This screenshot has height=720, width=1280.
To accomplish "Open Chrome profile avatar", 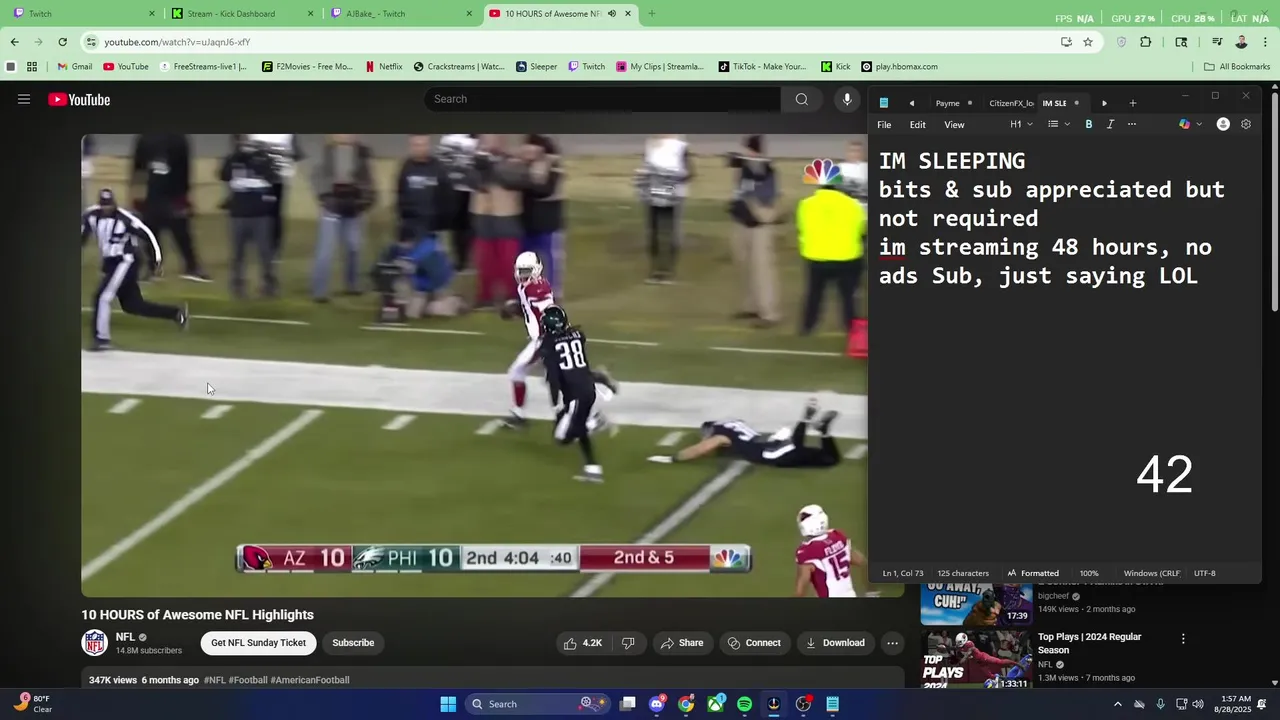I will 1241,42.
